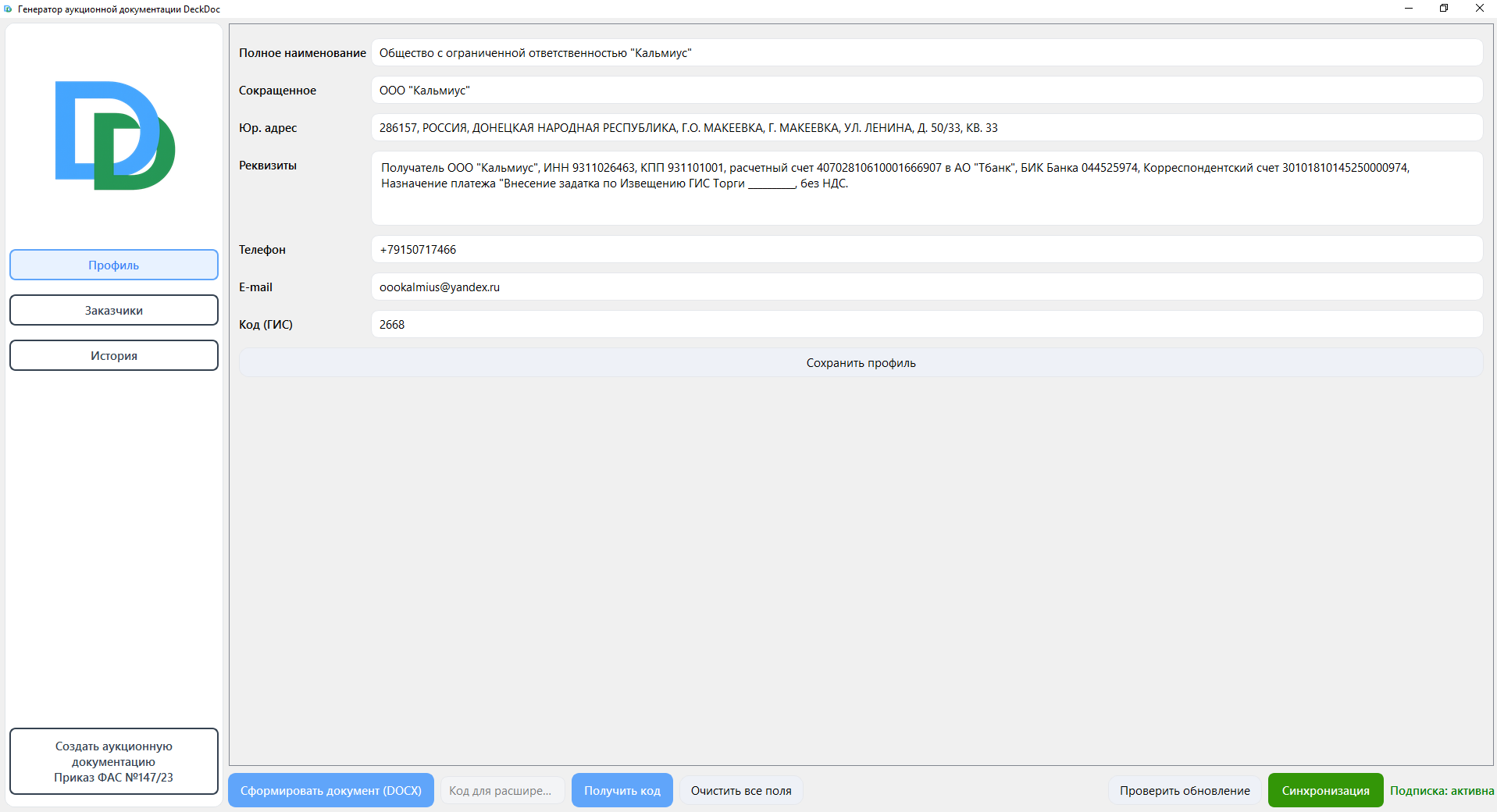Viewport: 1497px width, 812px height.
Task: Select the Реквизиты text area
Action: (x=859, y=187)
